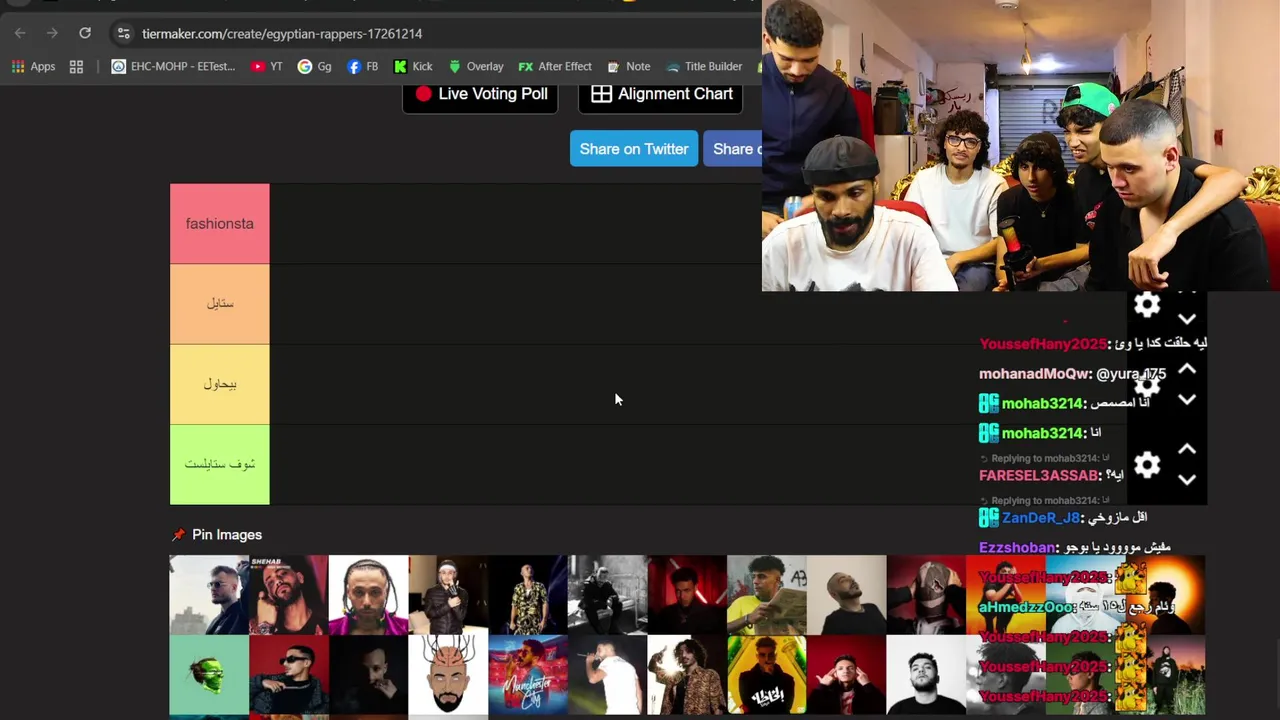
Task: Select man in yellow jersey reading newspaper
Action: click(767, 595)
